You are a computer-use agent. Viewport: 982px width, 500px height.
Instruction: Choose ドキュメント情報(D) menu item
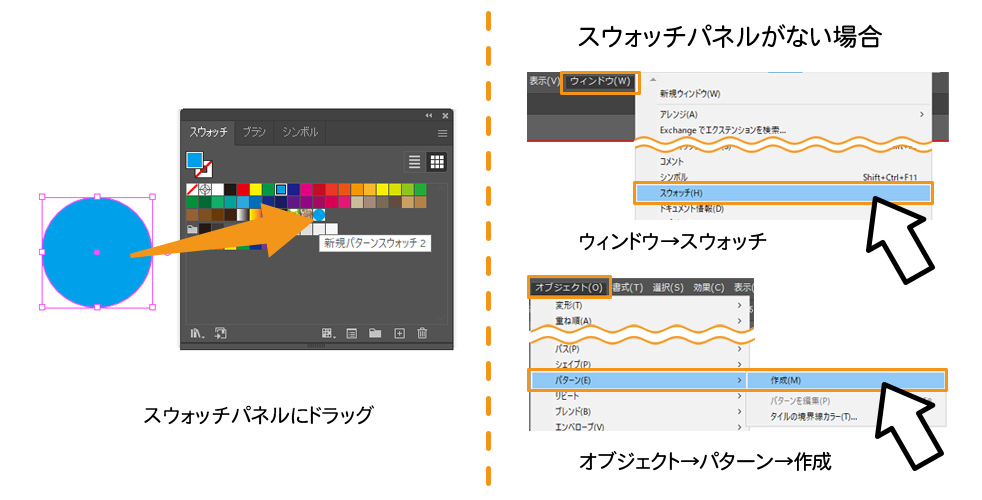[x=784, y=209]
